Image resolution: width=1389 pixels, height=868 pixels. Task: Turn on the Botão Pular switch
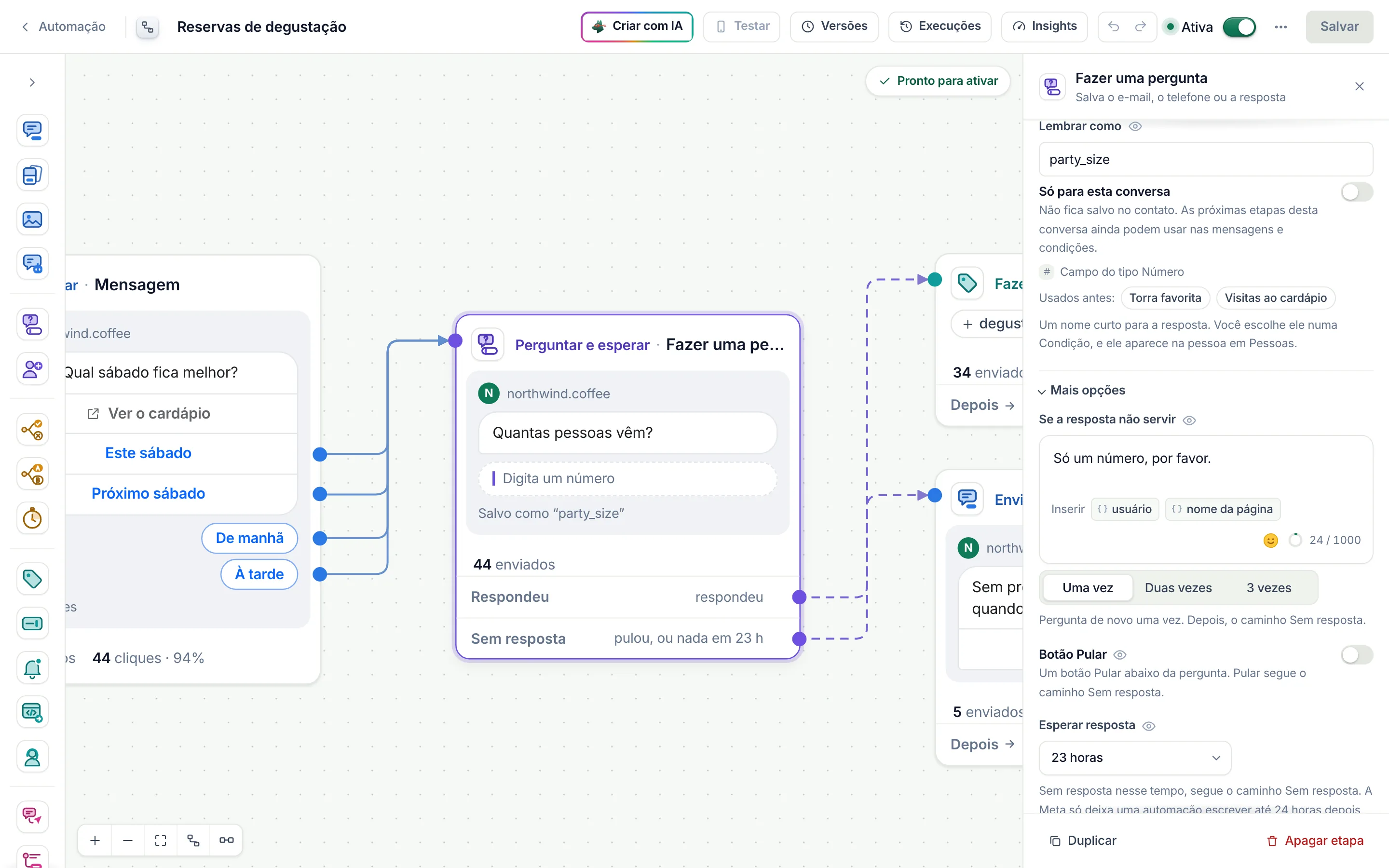(x=1357, y=654)
